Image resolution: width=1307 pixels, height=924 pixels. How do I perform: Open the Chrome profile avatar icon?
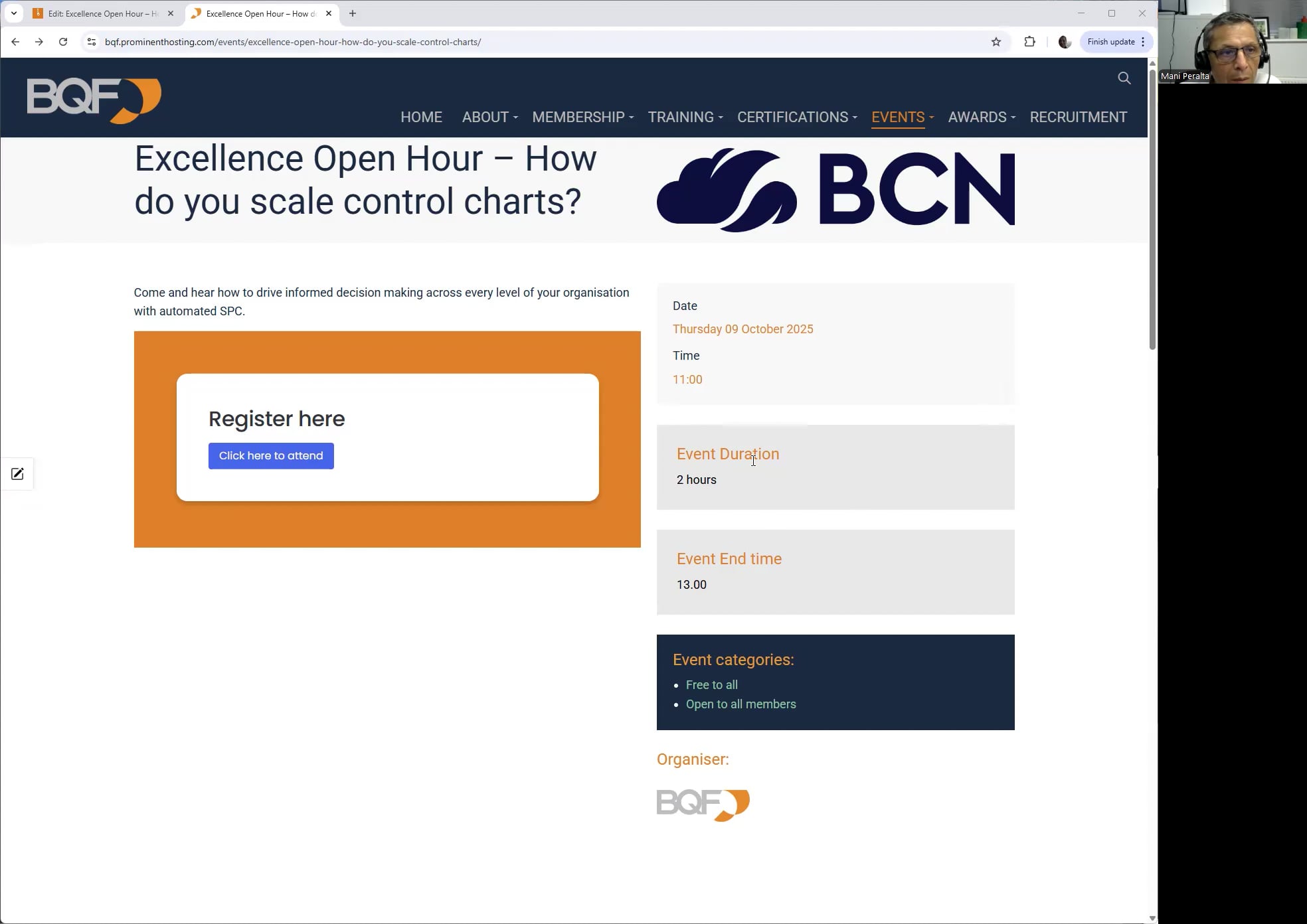1065,42
